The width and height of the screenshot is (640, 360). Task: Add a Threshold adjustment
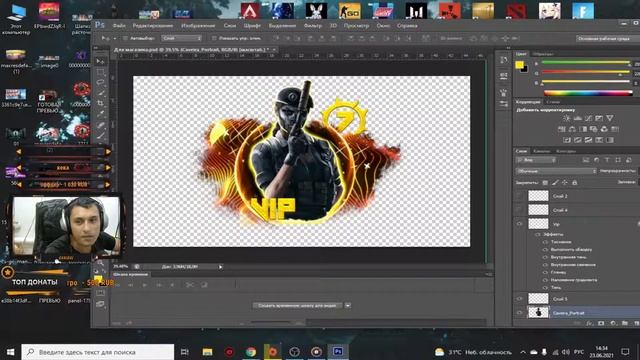588,140
